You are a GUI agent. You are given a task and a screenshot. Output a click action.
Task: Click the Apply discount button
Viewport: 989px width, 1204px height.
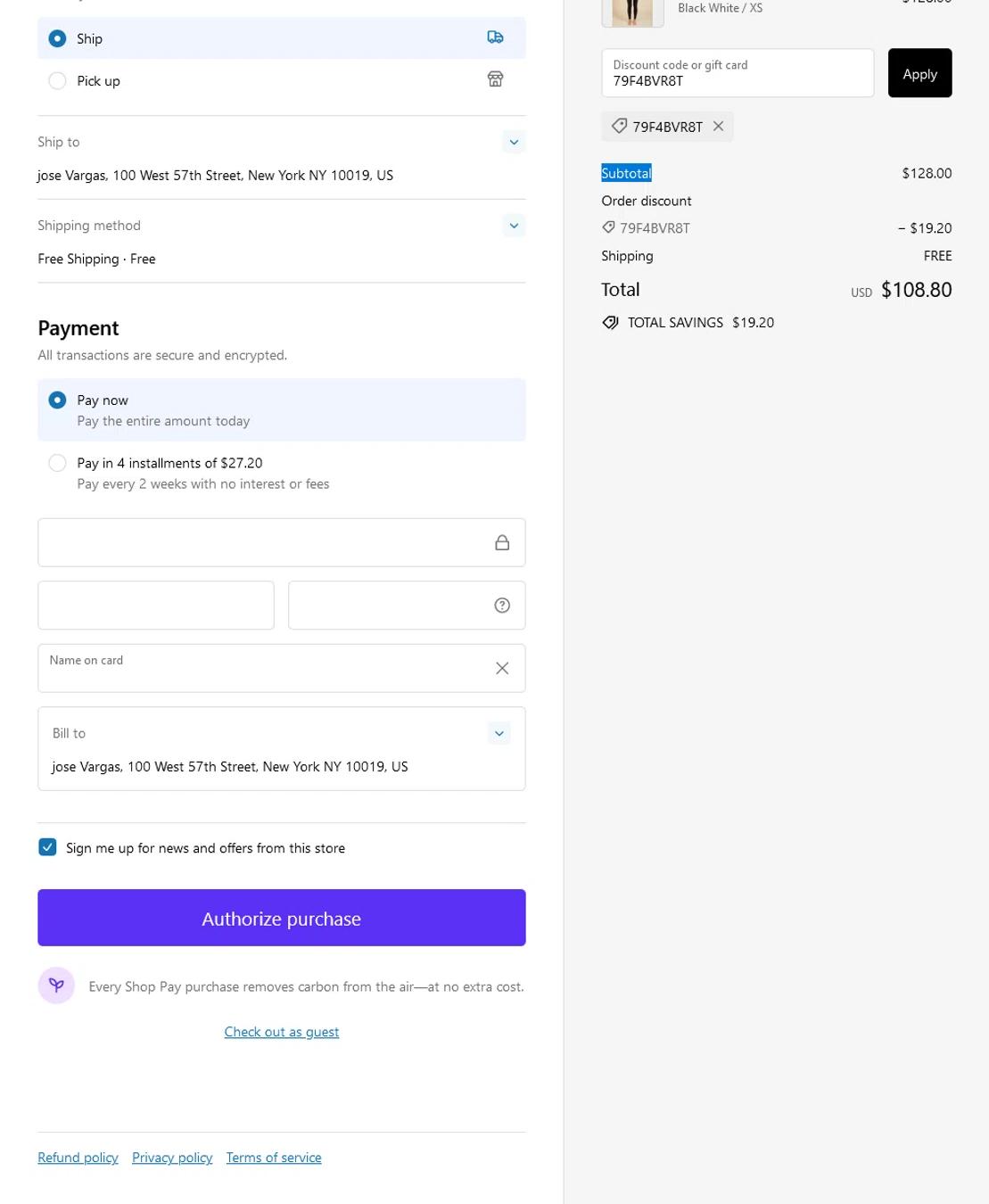[x=919, y=73]
